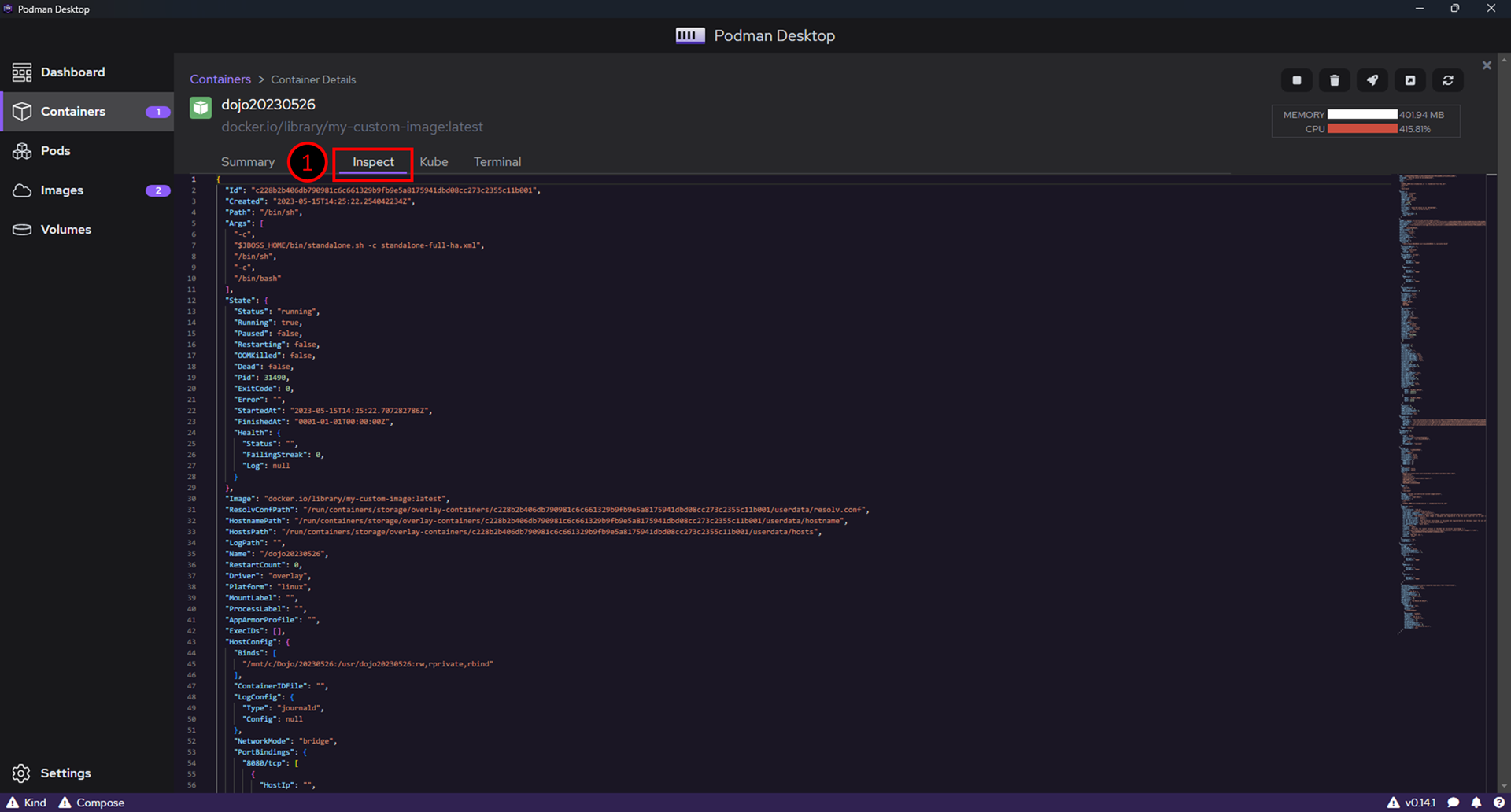Click the "FinishedAt" timestamp line
Viewport: 1511px width, 812px height.
313,422
